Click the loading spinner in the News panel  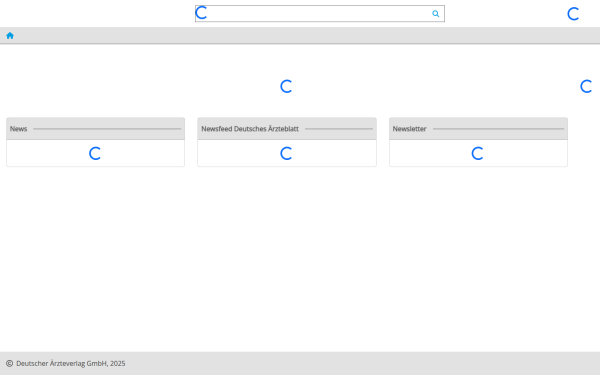(95, 153)
